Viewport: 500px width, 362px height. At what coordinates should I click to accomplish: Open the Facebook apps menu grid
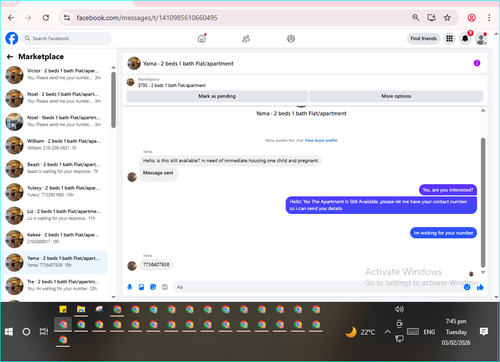pyautogui.click(x=449, y=39)
